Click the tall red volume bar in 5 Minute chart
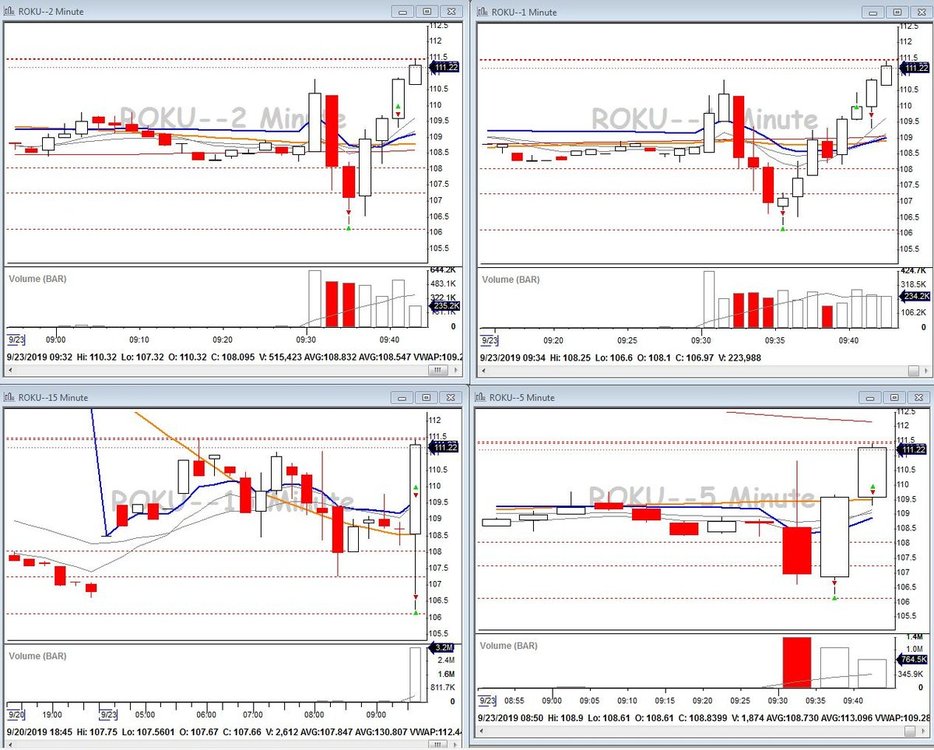The image size is (934, 750). pyautogui.click(x=796, y=661)
